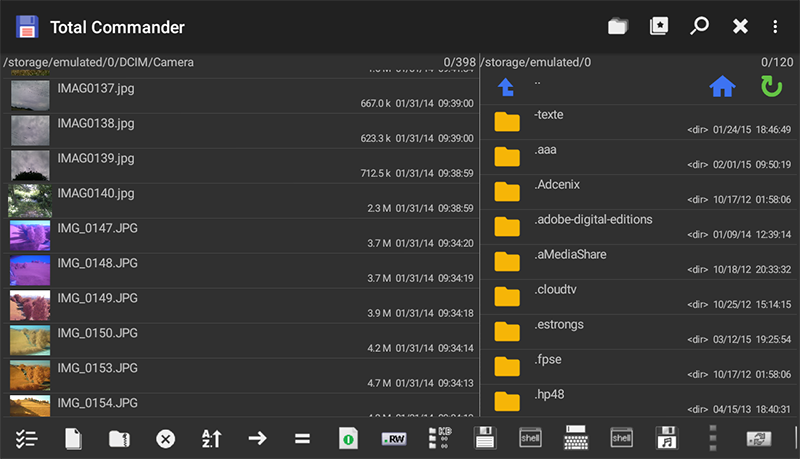
Task: Open the three-dot overflow menu
Action: (775, 27)
